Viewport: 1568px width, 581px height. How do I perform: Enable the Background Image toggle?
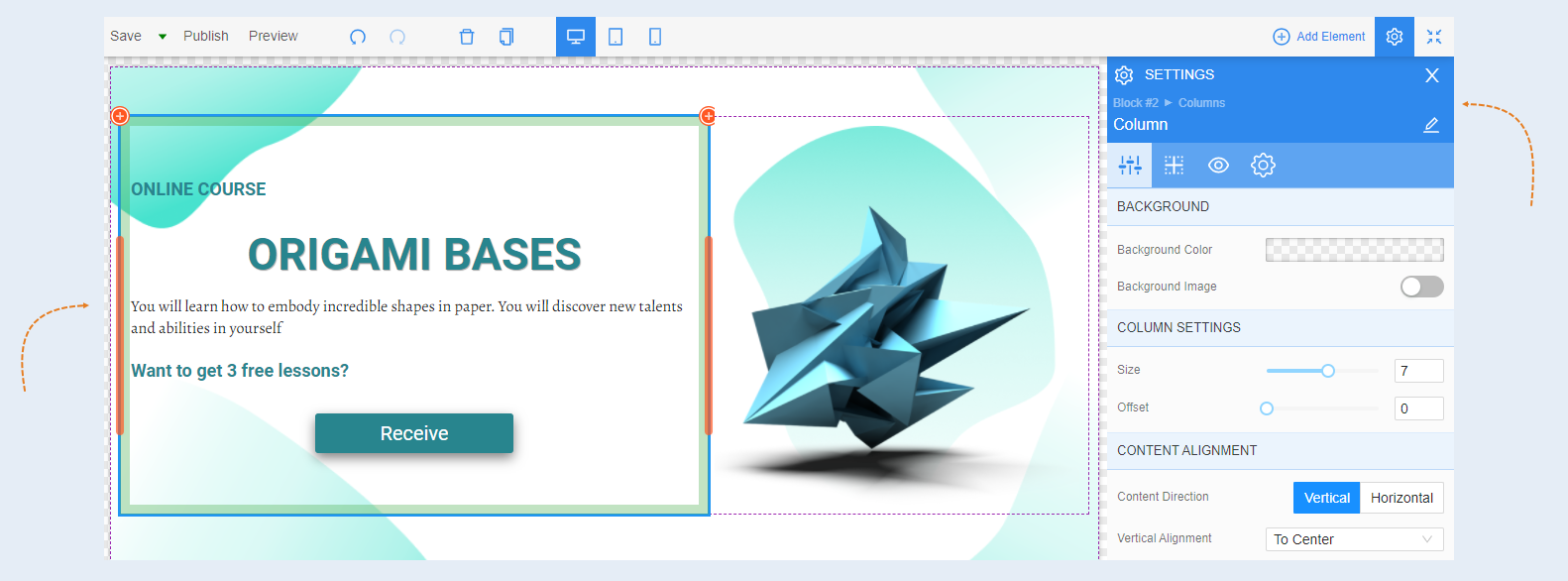(1422, 287)
